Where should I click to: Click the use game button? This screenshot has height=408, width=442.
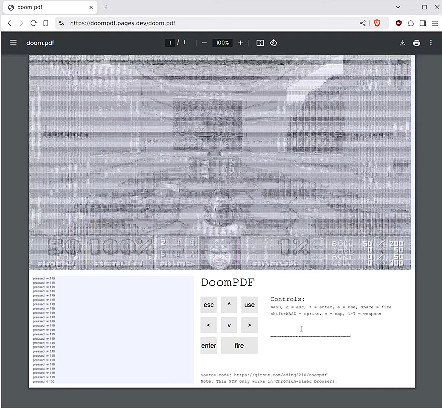[249, 305]
